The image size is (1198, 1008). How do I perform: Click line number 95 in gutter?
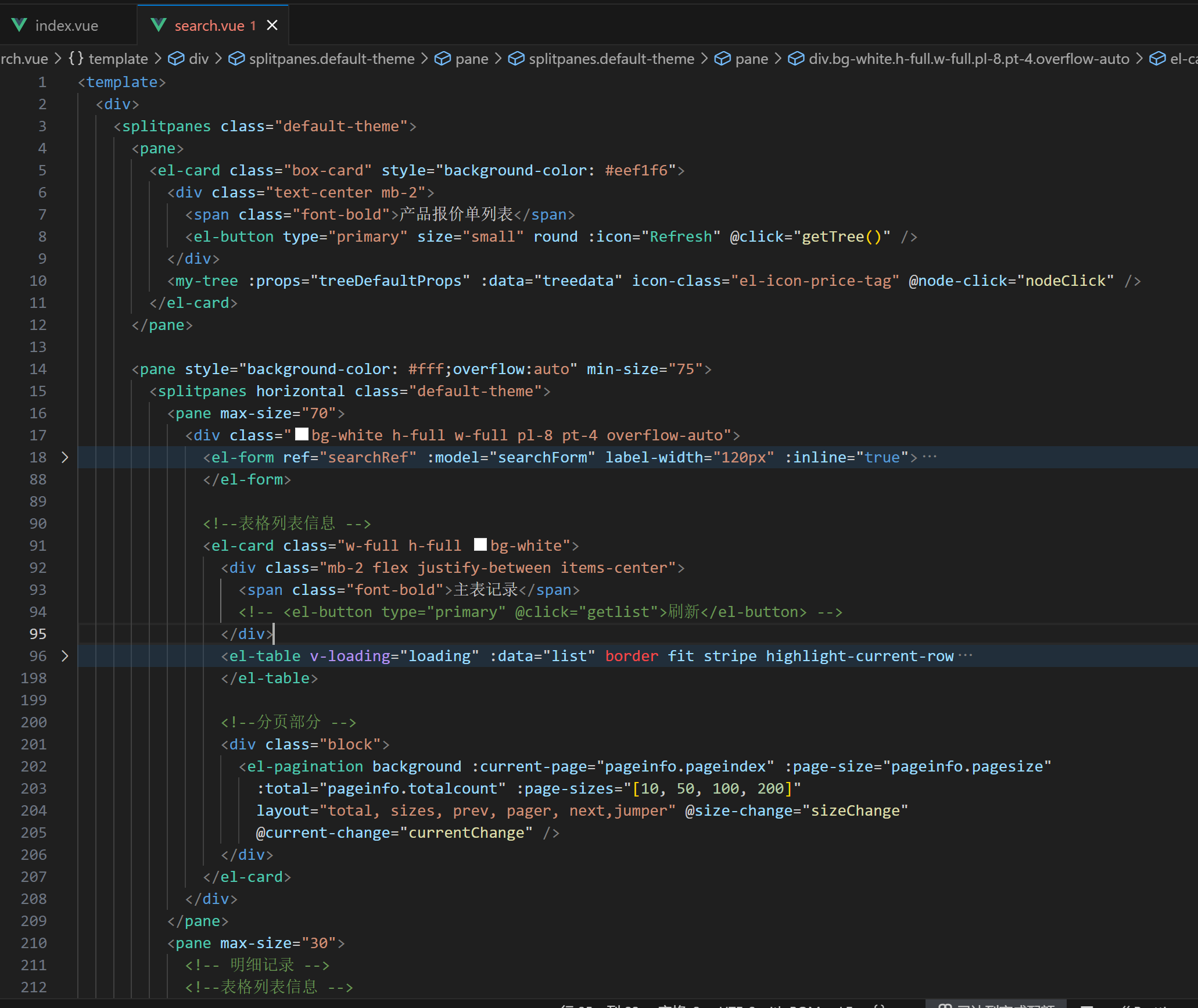pyautogui.click(x=38, y=634)
